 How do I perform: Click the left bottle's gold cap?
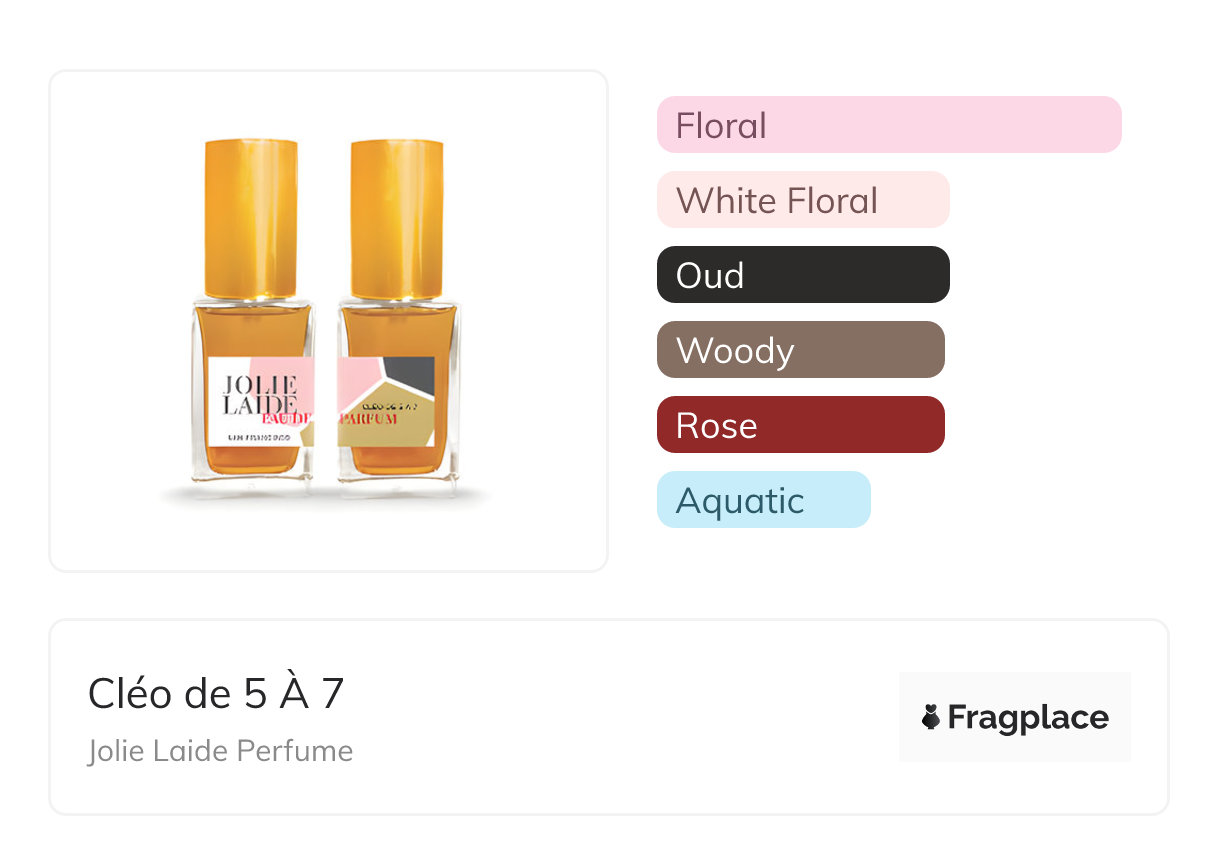[x=251, y=215]
